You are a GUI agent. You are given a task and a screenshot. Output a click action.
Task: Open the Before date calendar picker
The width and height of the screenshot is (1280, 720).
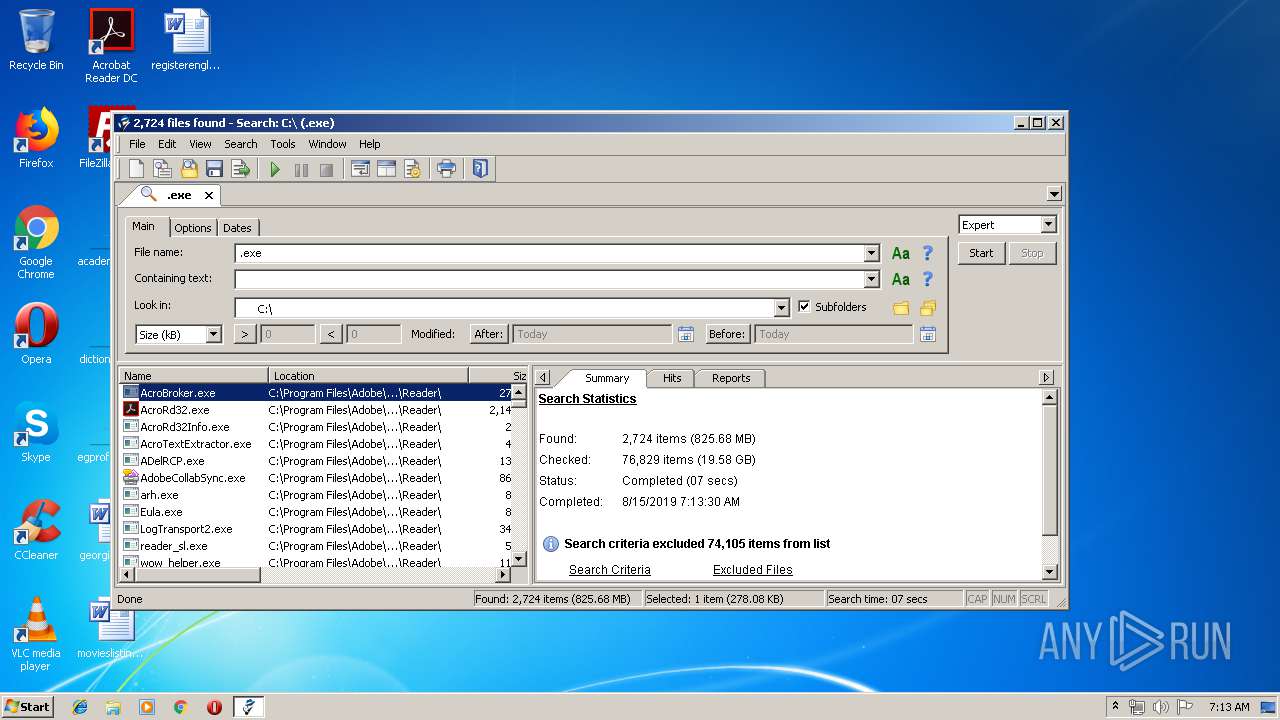pyautogui.click(x=928, y=334)
